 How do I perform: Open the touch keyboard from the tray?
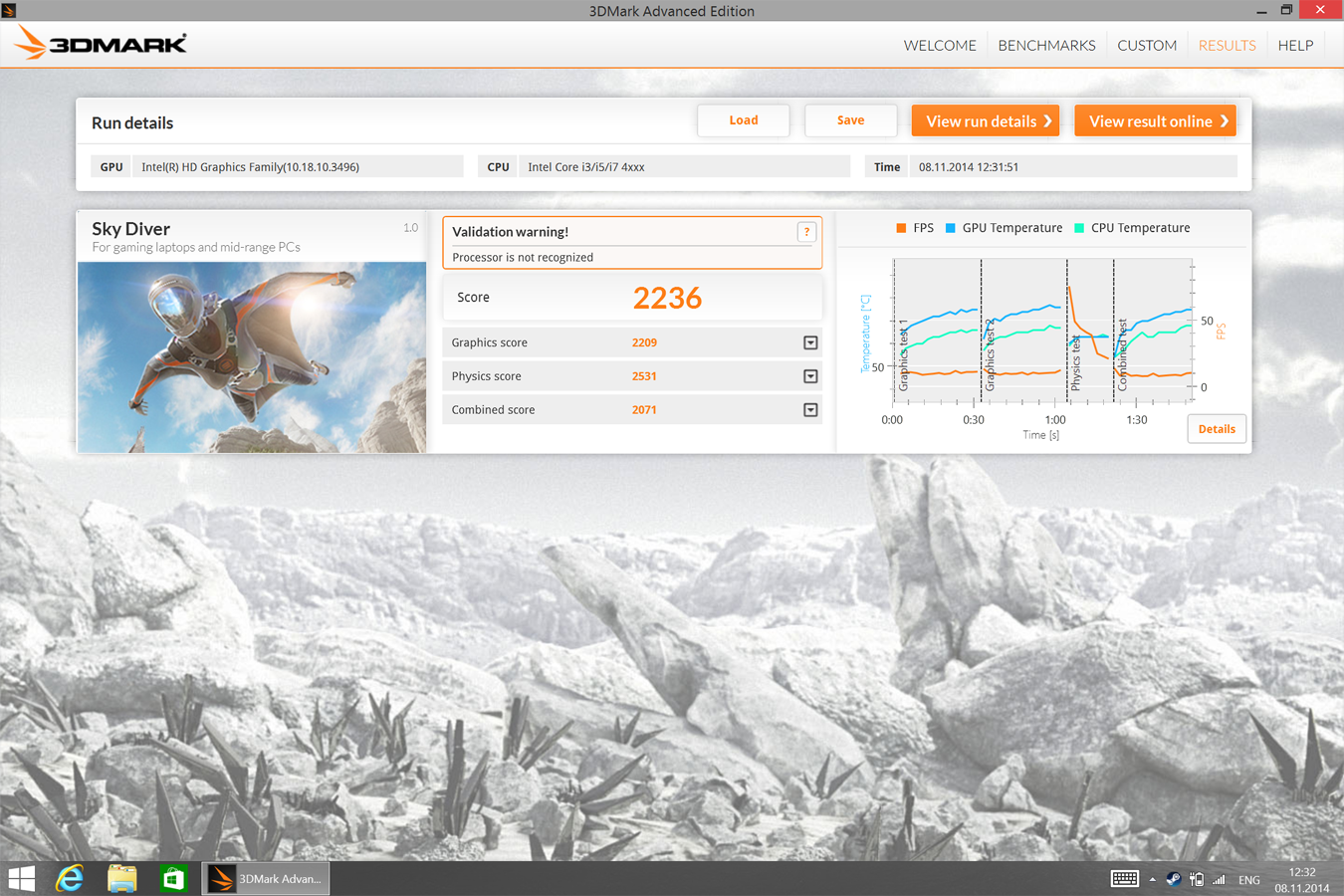point(1124,879)
